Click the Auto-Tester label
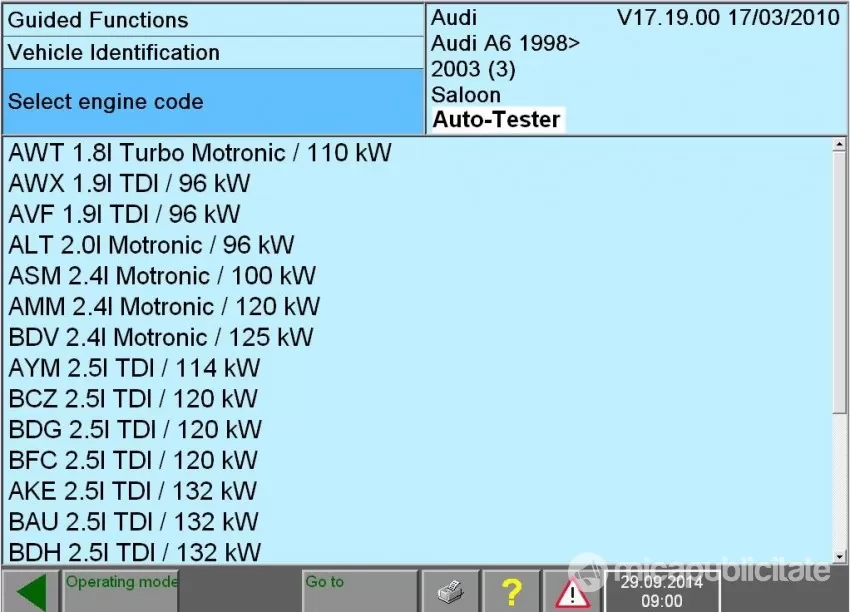 (x=497, y=119)
